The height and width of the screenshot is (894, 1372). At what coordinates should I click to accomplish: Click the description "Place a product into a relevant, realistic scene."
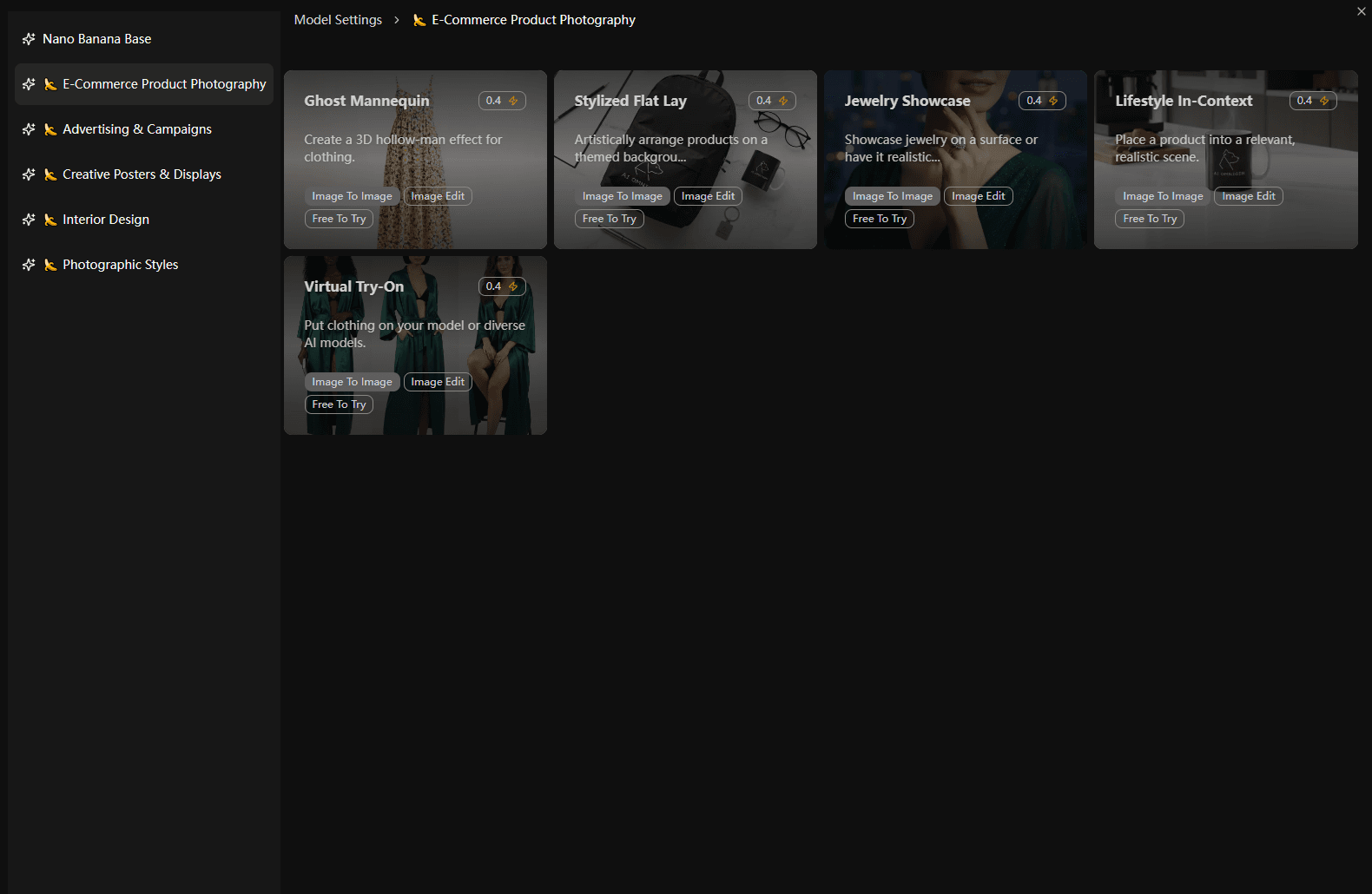(x=1204, y=148)
